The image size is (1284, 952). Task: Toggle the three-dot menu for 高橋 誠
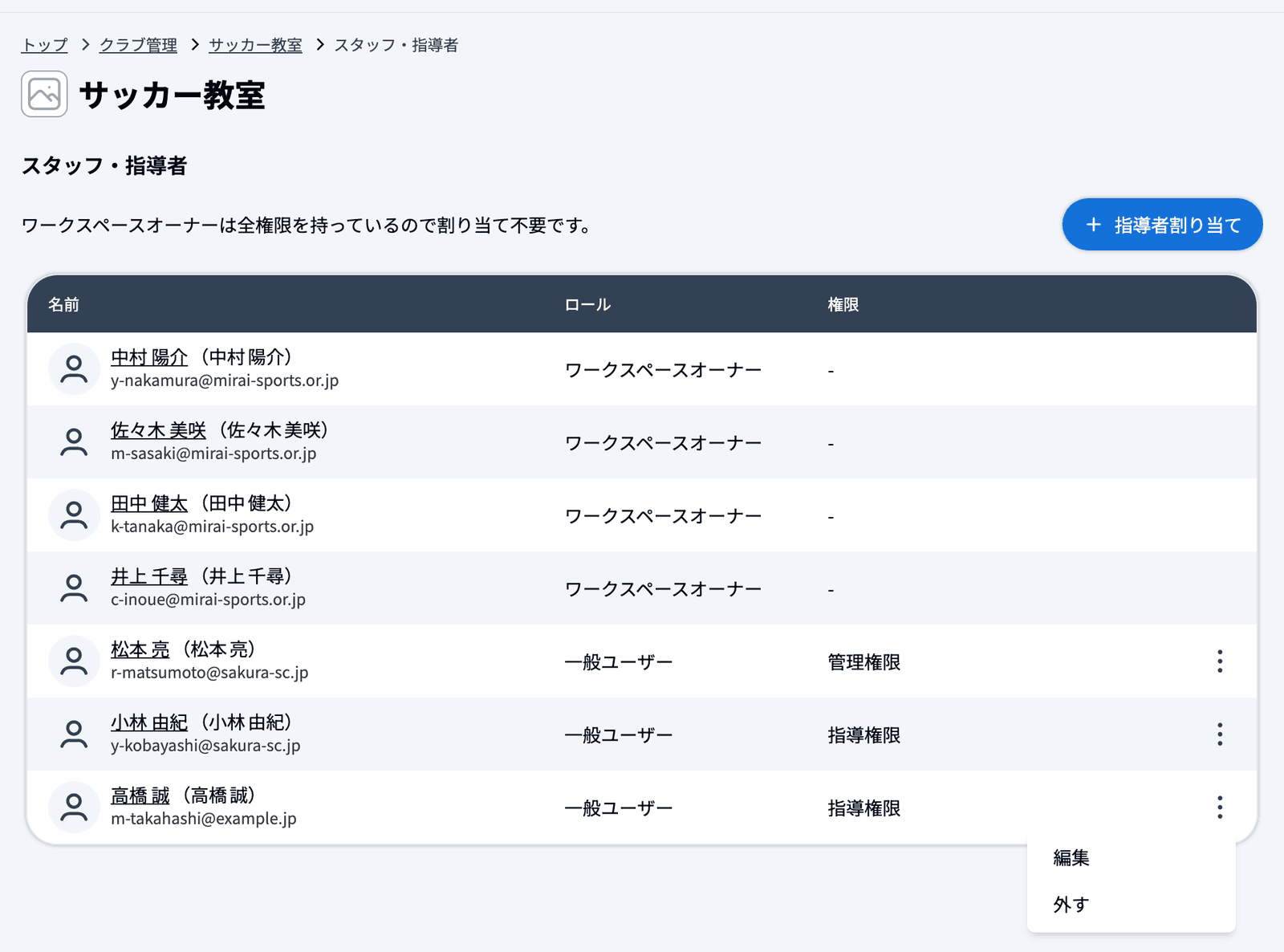[1220, 808]
